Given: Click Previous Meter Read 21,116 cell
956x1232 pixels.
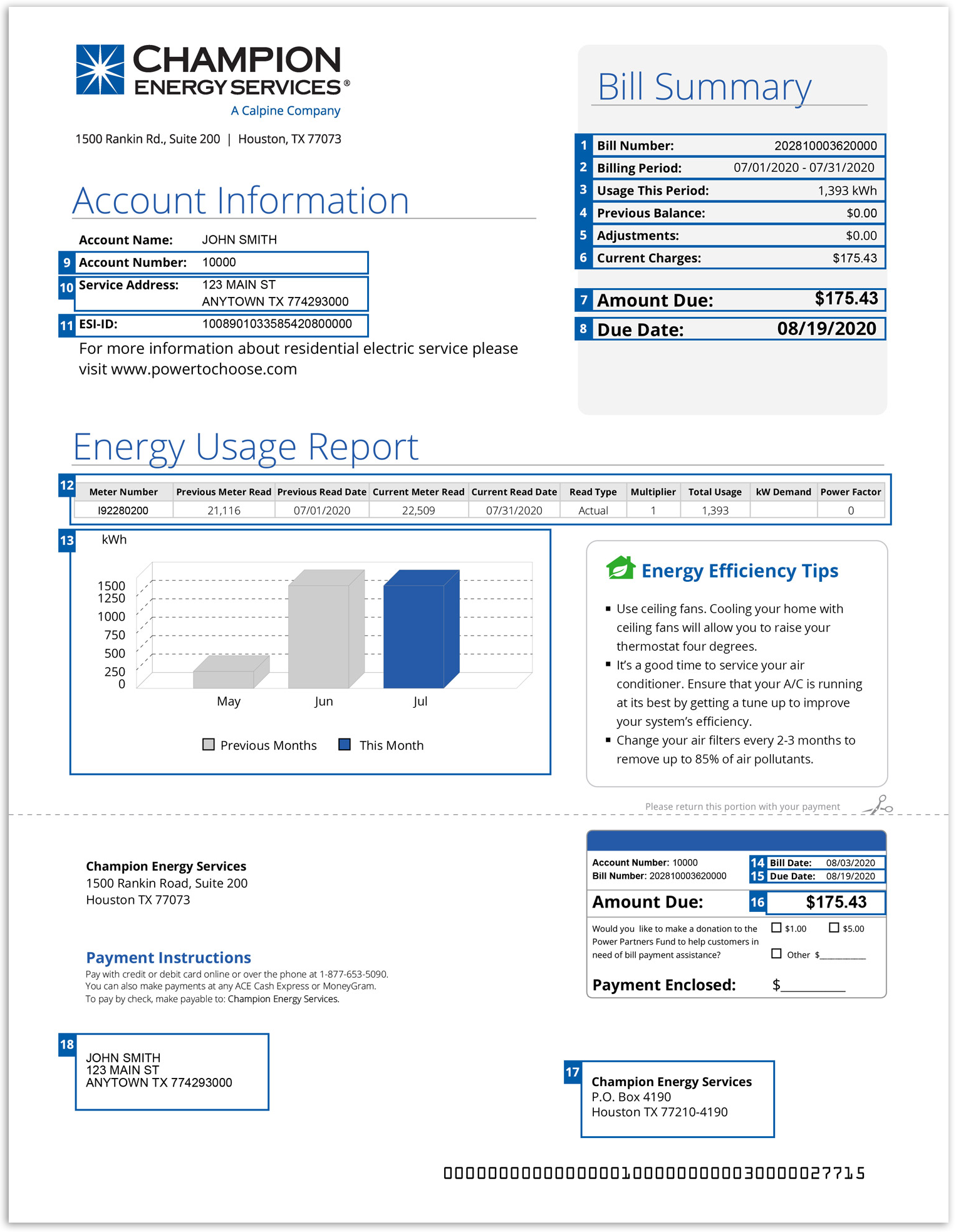Looking at the screenshot, I should tap(224, 510).
